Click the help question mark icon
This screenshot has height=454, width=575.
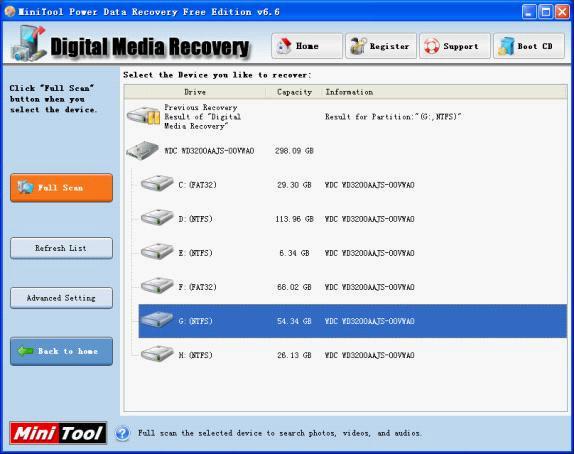122,433
